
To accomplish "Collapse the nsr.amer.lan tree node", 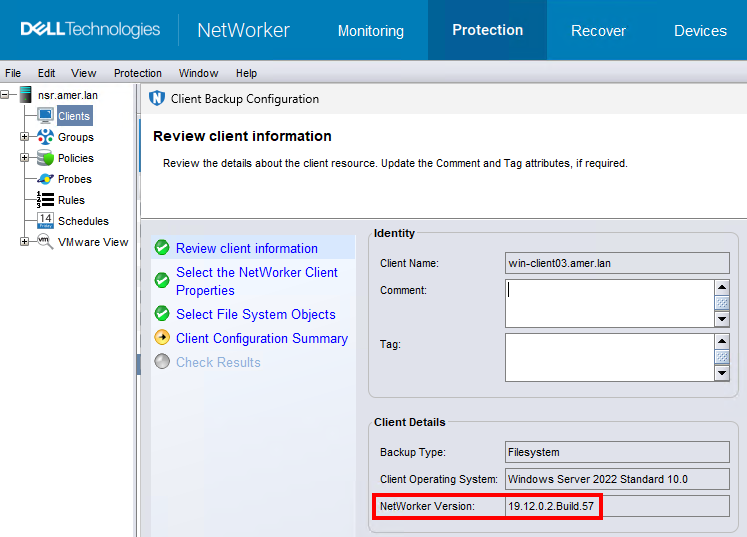I will pyautogui.click(x=5, y=95).
